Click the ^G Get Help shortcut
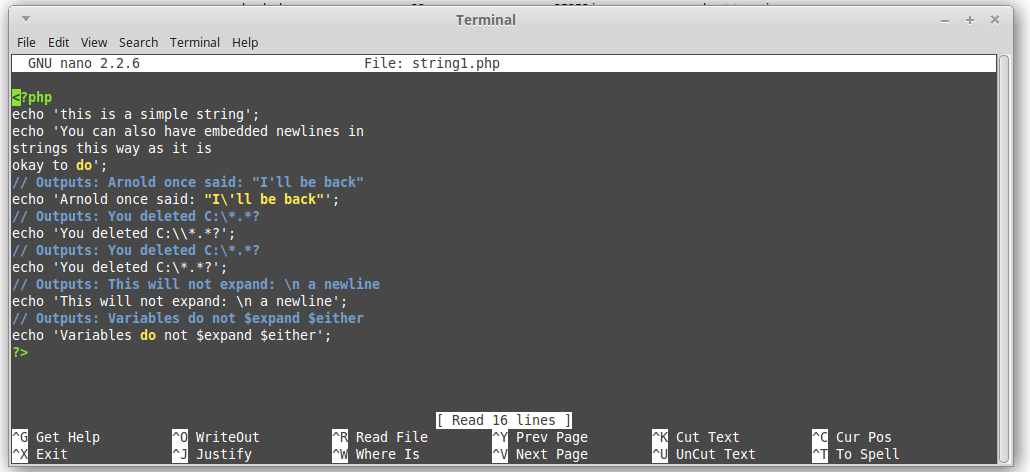The image size is (1030, 472). (x=56, y=437)
